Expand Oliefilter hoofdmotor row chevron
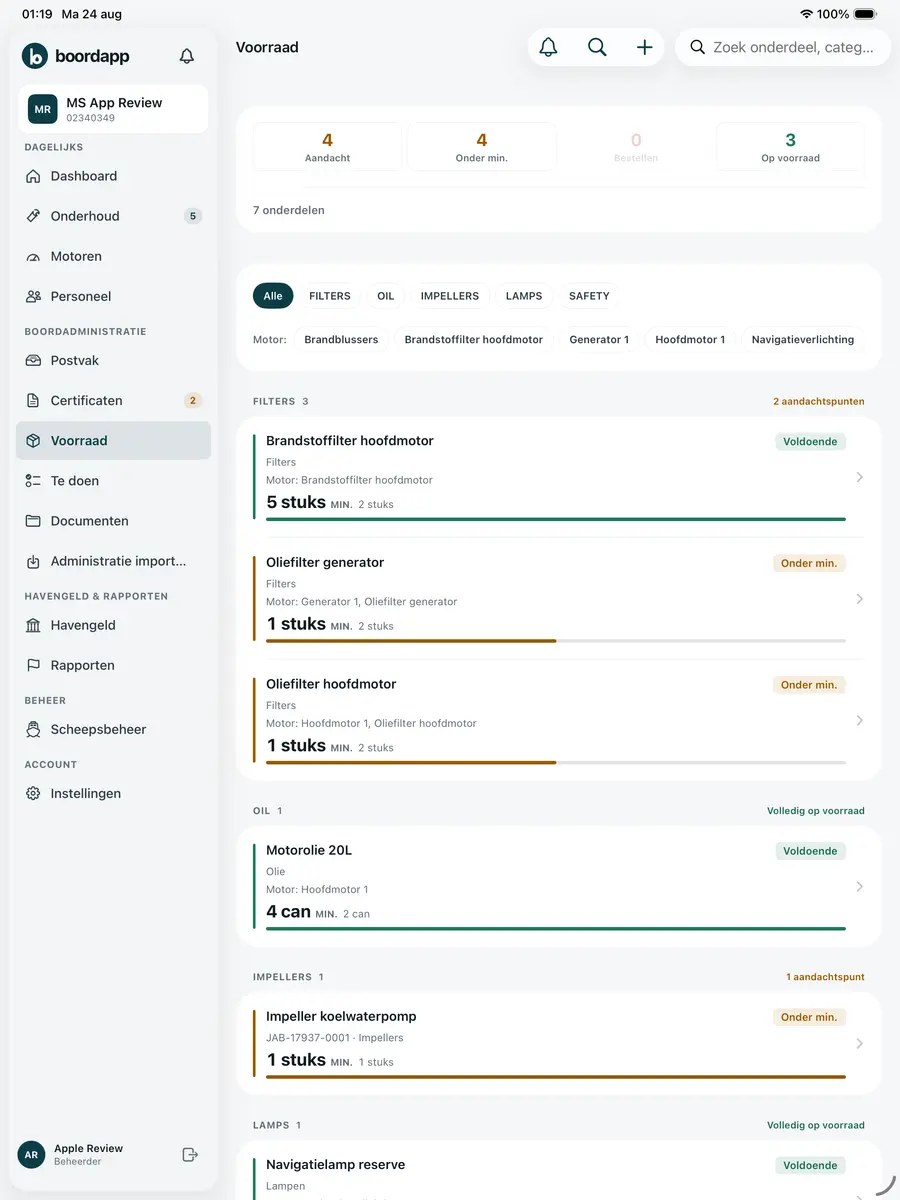 pyautogui.click(x=860, y=720)
